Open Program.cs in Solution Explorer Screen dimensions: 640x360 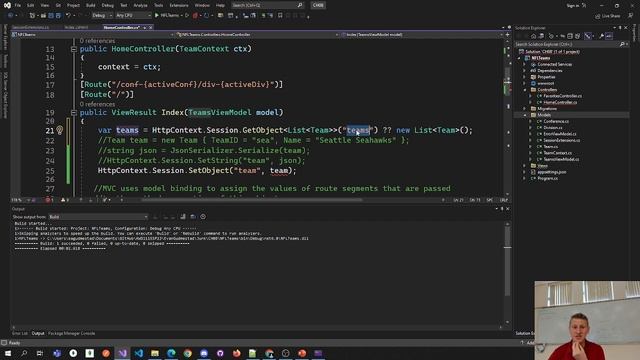pos(547,178)
